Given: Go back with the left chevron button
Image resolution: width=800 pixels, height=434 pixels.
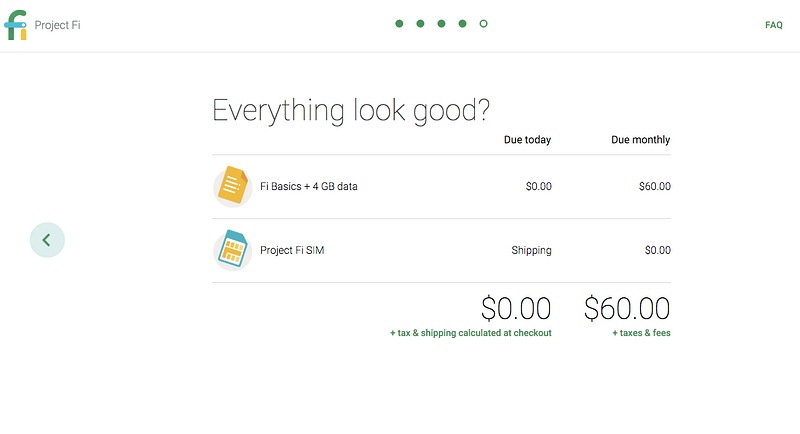Looking at the screenshot, I should coord(47,240).
